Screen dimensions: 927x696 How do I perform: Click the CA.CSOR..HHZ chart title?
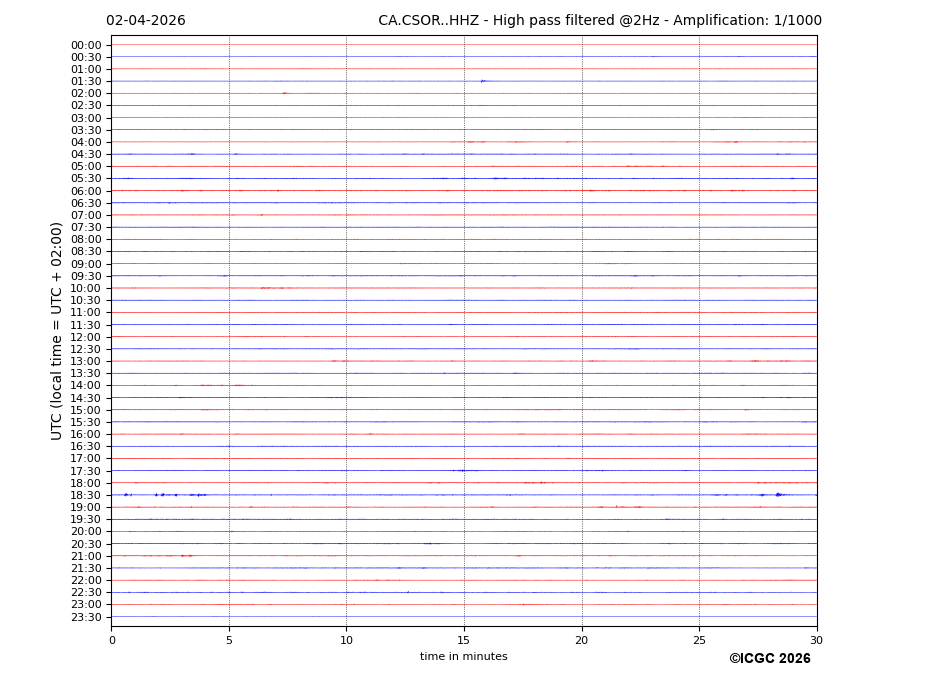(599, 21)
